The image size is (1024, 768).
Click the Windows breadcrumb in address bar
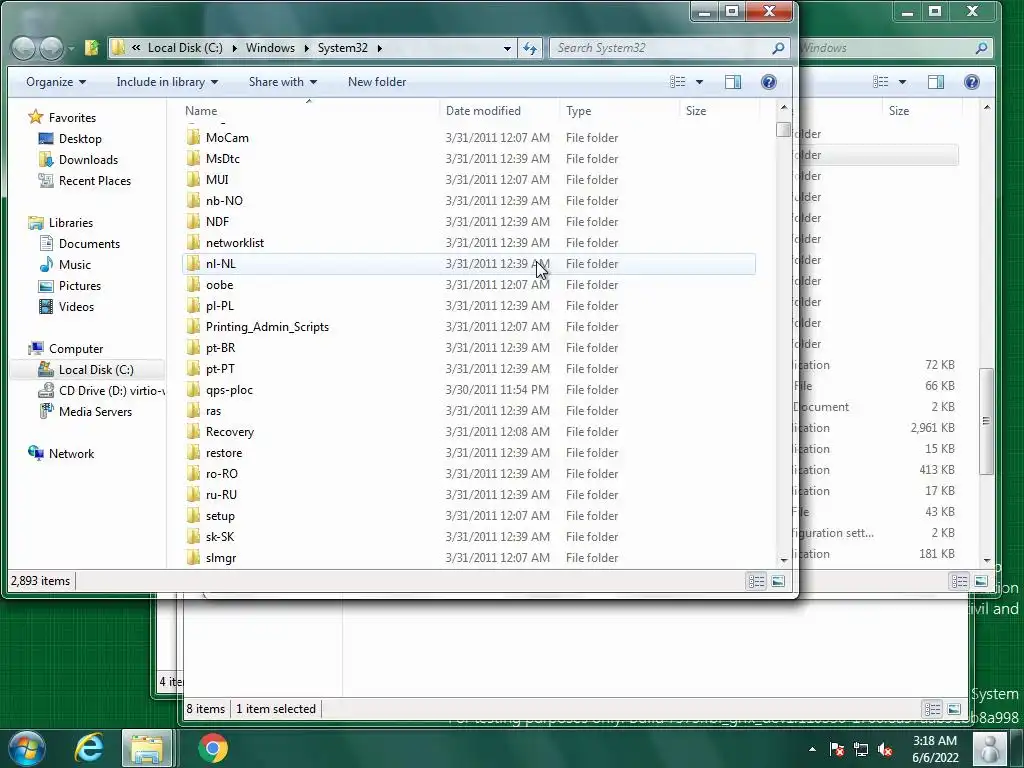click(270, 48)
